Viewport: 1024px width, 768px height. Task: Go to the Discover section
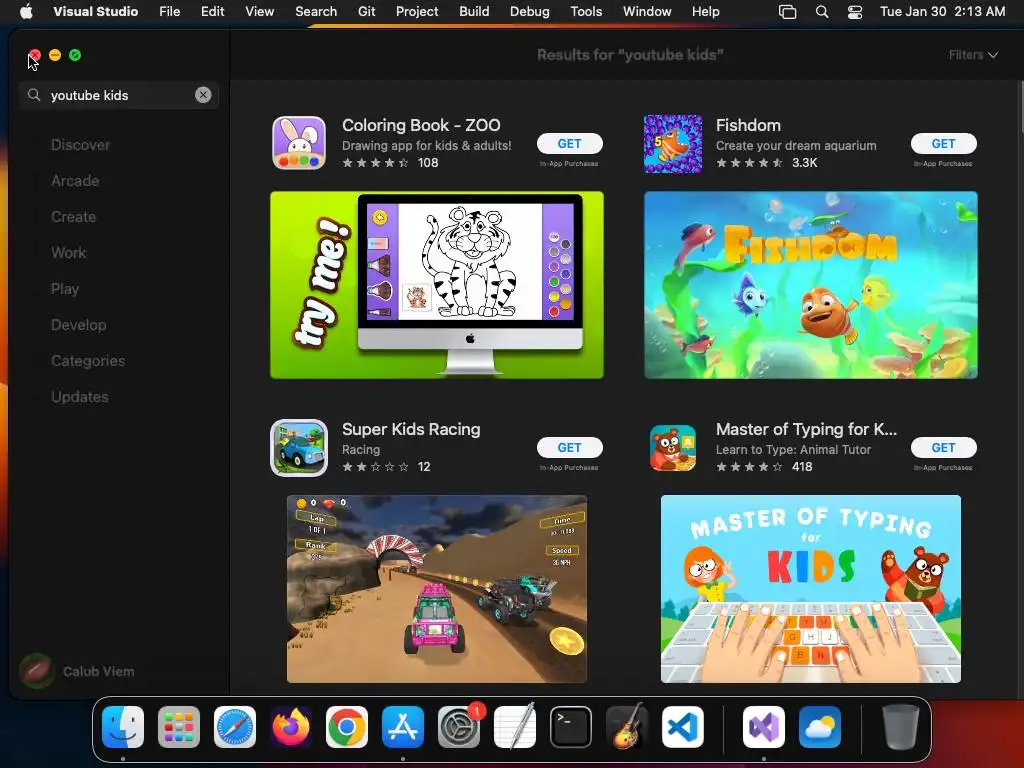point(80,145)
